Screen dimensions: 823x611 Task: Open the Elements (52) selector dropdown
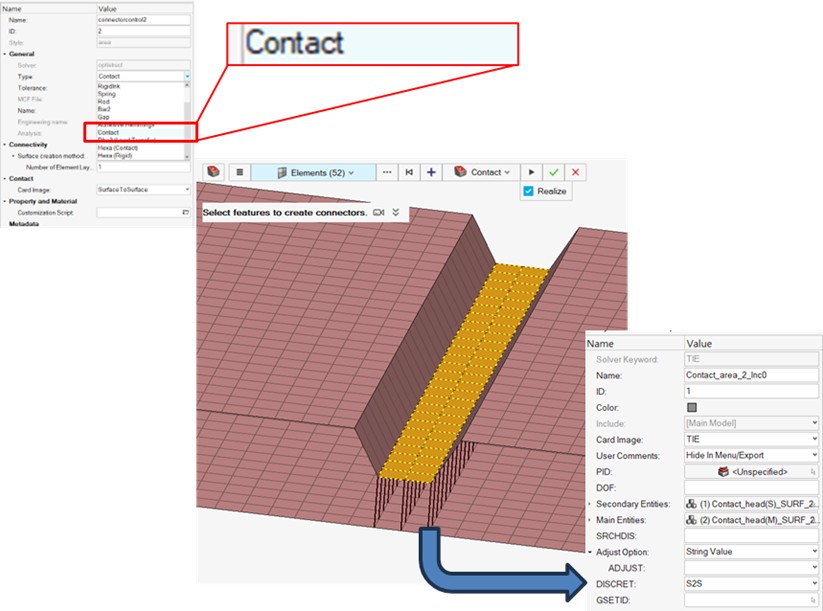click(x=315, y=172)
